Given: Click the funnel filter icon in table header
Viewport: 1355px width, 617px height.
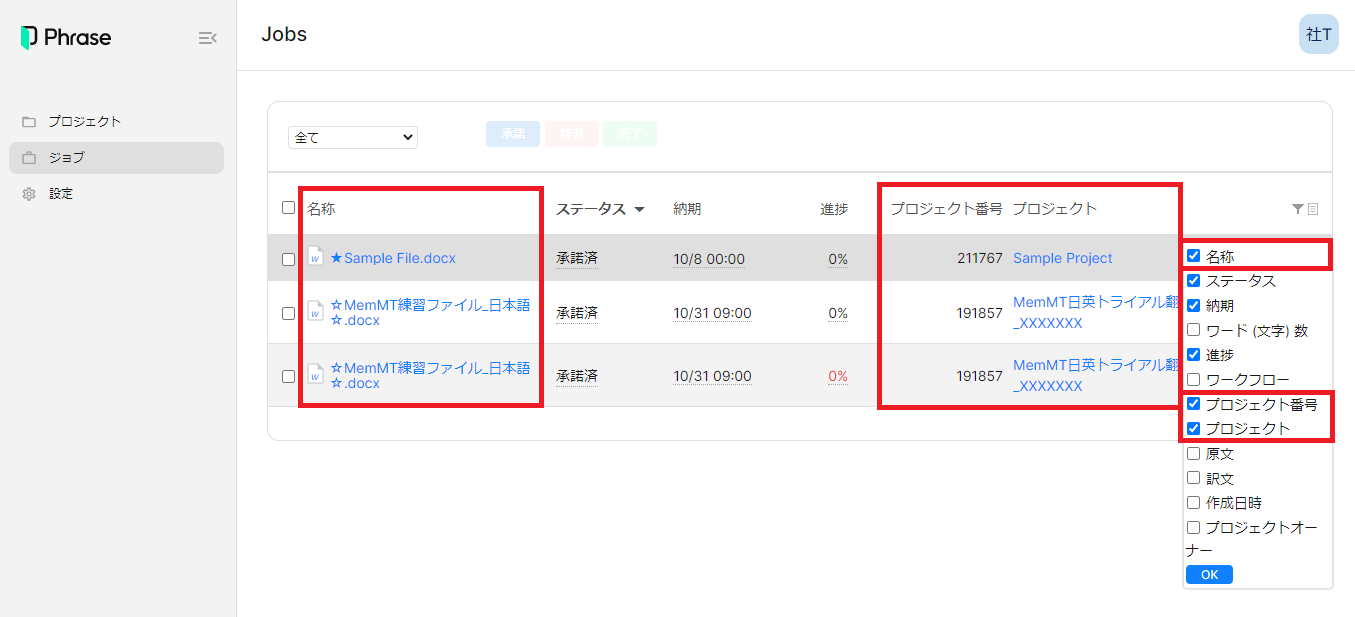Looking at the screenshot, I should pyautogui.click(x=1297, y=209).
